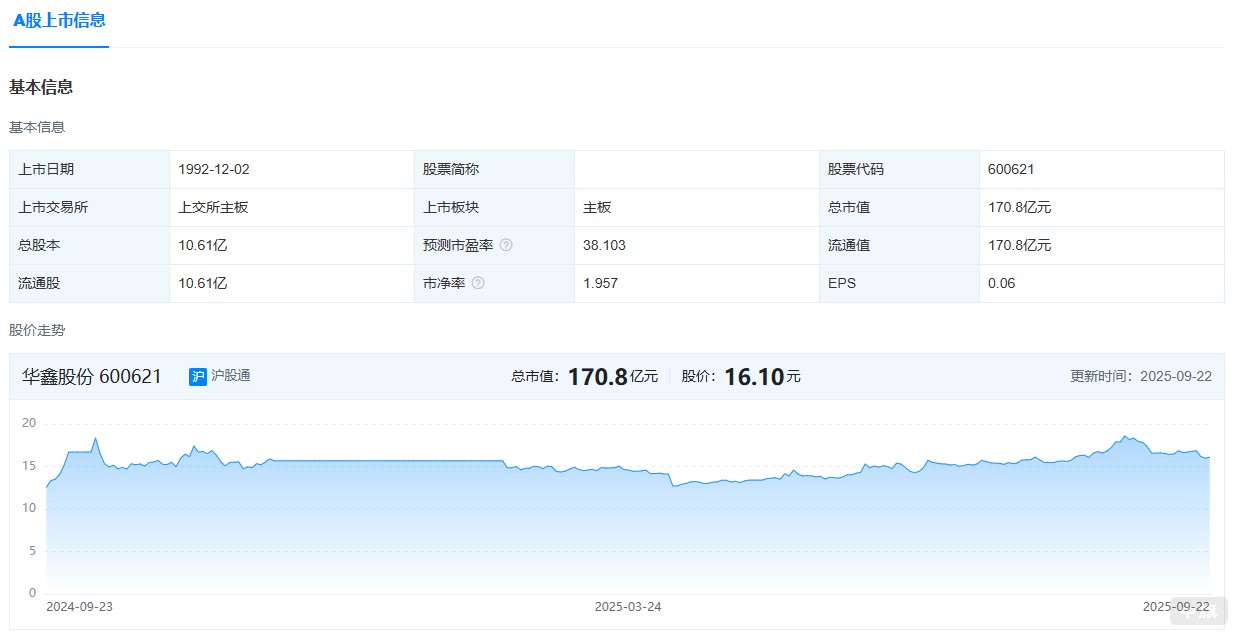Click the listing date 1992-12-02 cell
Screen dimensions: 1239x636
[x=216, y=169]
